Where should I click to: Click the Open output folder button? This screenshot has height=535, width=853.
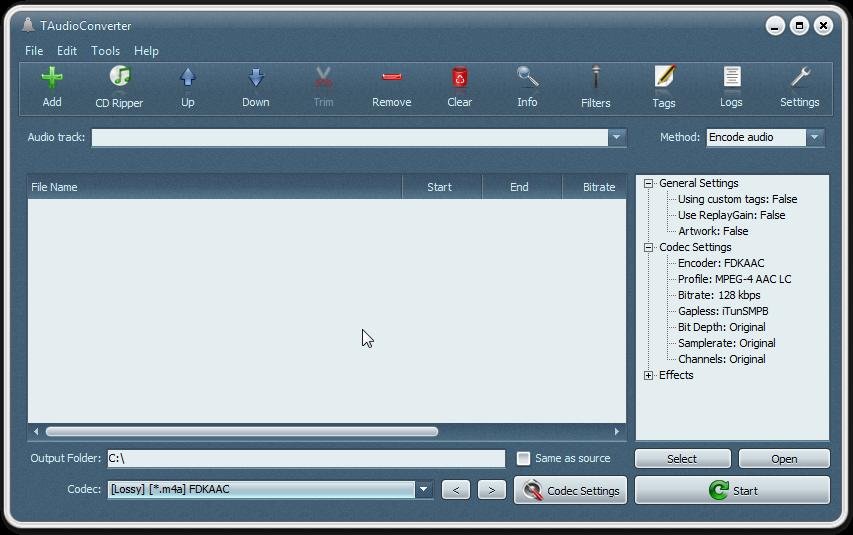(x=784, y=459)
